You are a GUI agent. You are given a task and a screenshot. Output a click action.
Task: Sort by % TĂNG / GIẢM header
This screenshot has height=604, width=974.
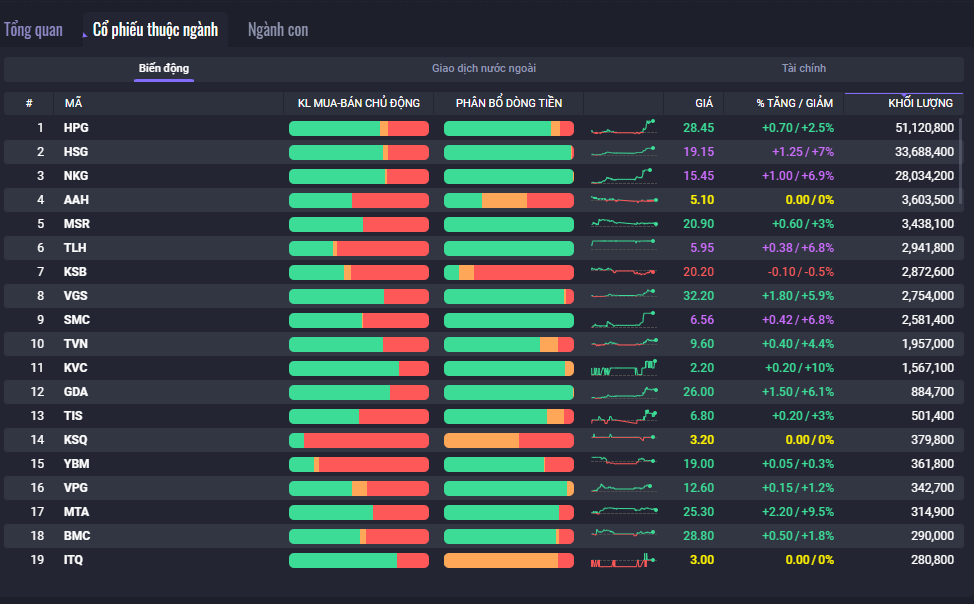[x=794, y=103]
